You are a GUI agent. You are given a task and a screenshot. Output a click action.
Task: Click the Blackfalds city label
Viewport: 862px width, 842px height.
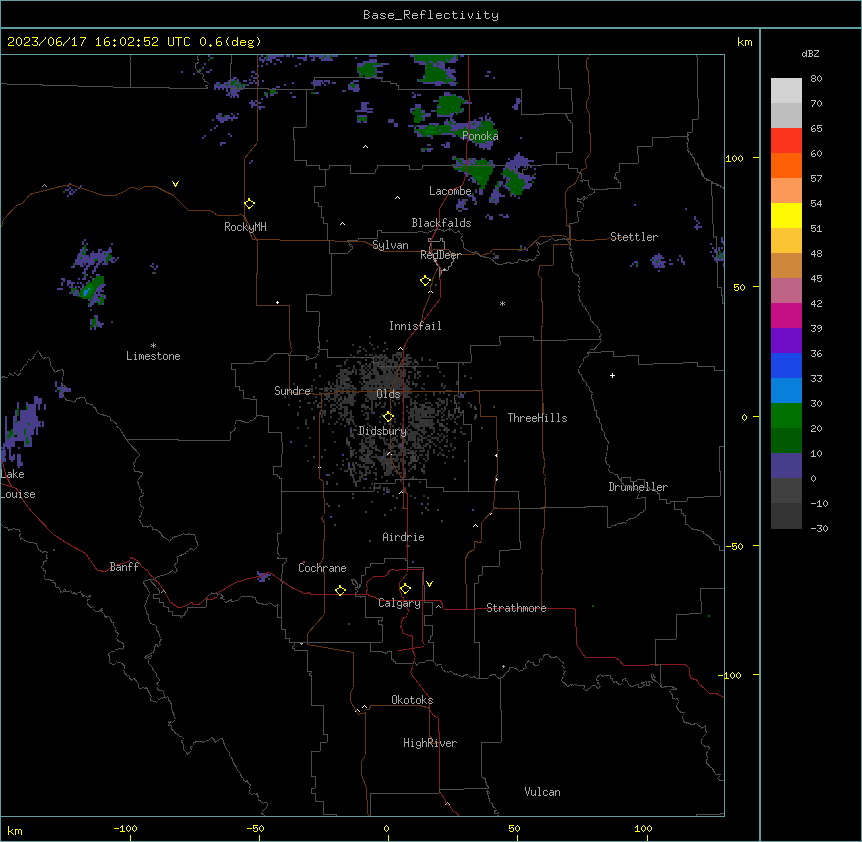(x=441, y=223)
